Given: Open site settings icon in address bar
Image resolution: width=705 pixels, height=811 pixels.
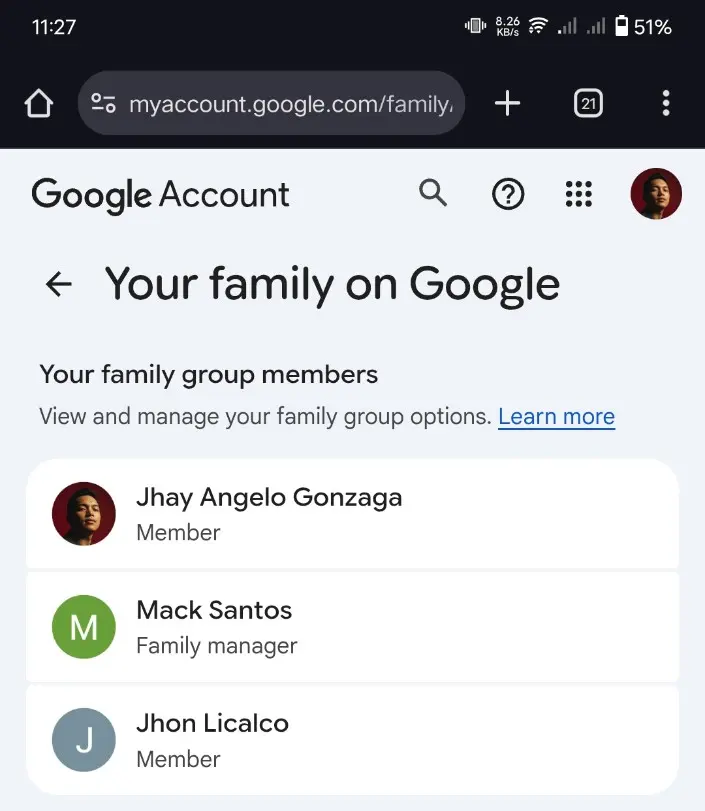Looking at the screenshot, I should tap(103, 103).
